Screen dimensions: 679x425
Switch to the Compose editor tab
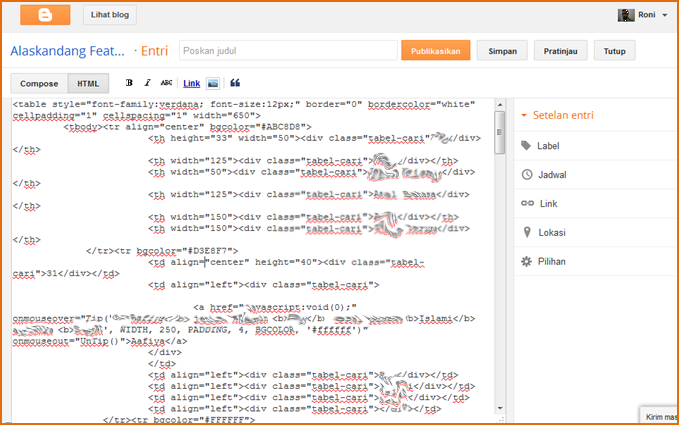pyautogui.click(x=39, y=84)
